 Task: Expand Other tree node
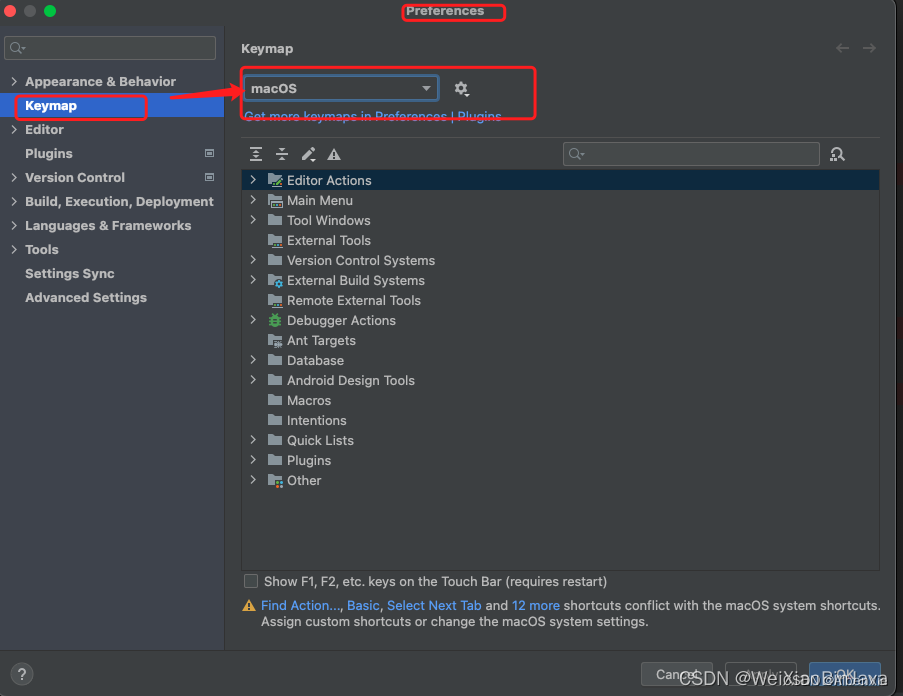(x=253, y=480)
